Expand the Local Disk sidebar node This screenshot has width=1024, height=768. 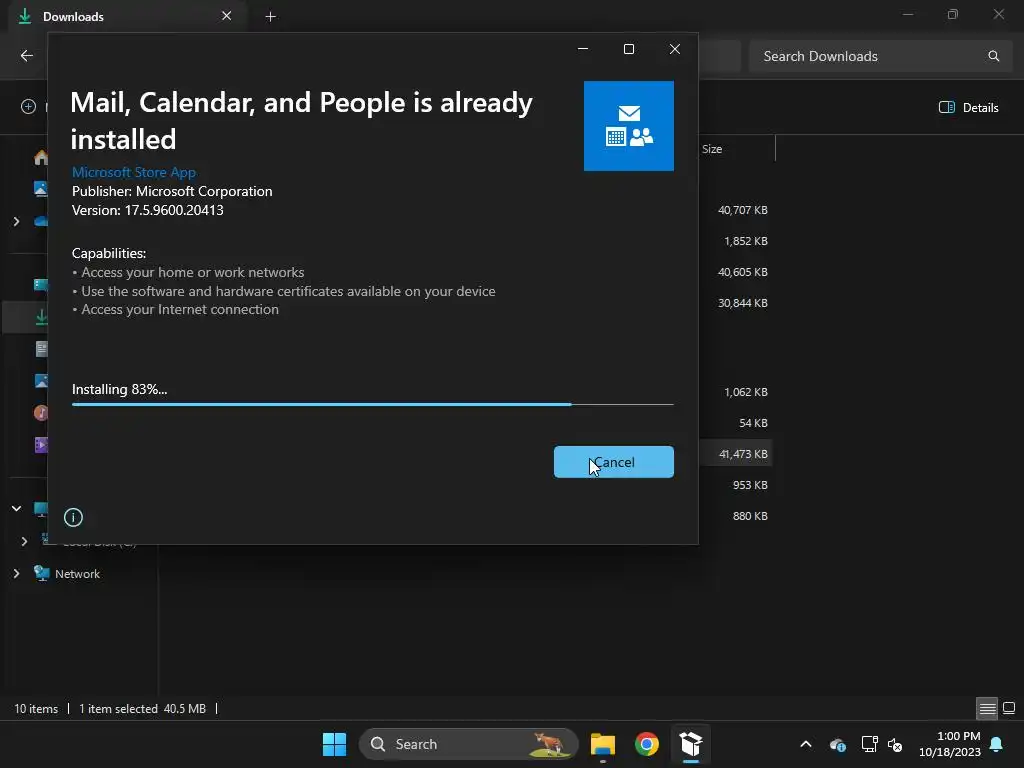click(24, 541)
